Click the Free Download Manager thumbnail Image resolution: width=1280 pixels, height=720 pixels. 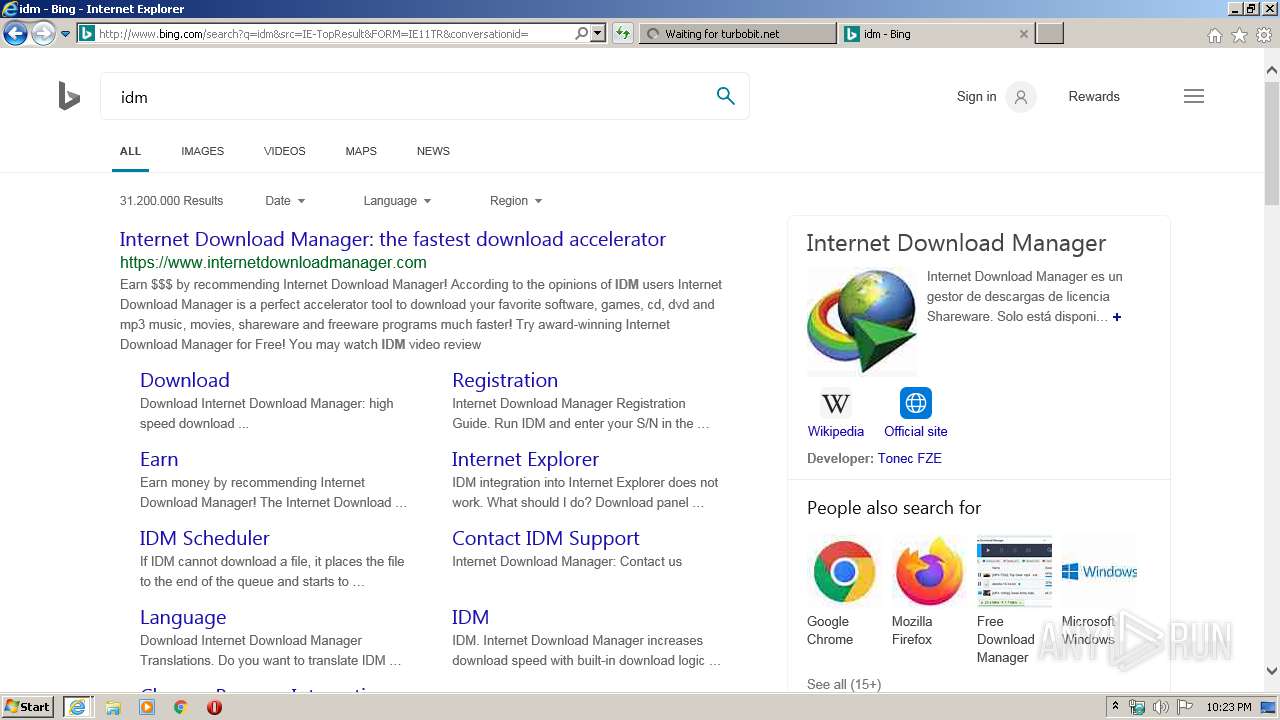click(1014, 571)
